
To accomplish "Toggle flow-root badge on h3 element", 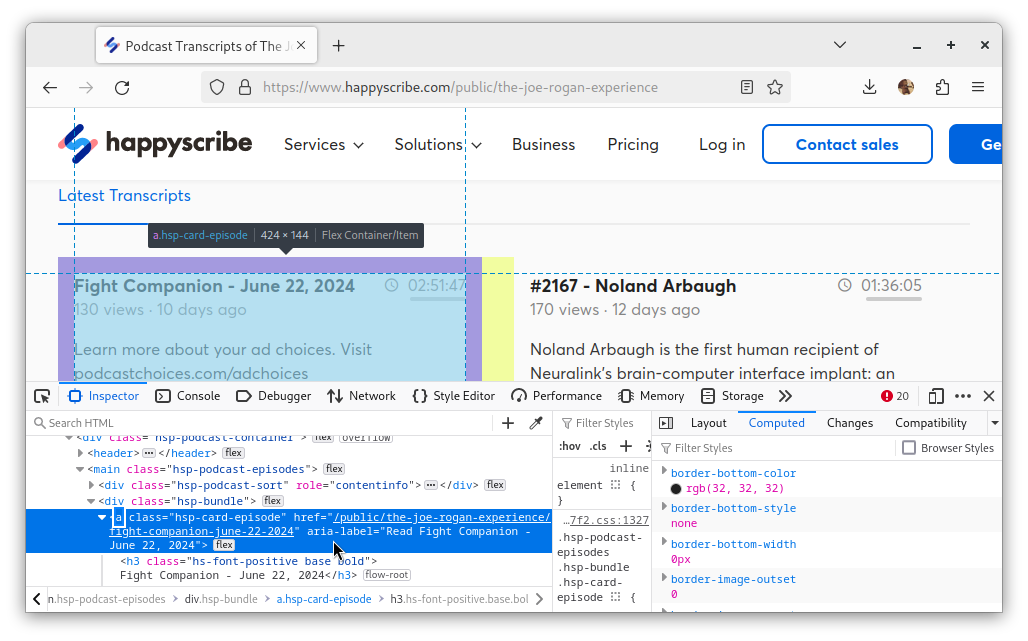I will (x=387, y=575).
